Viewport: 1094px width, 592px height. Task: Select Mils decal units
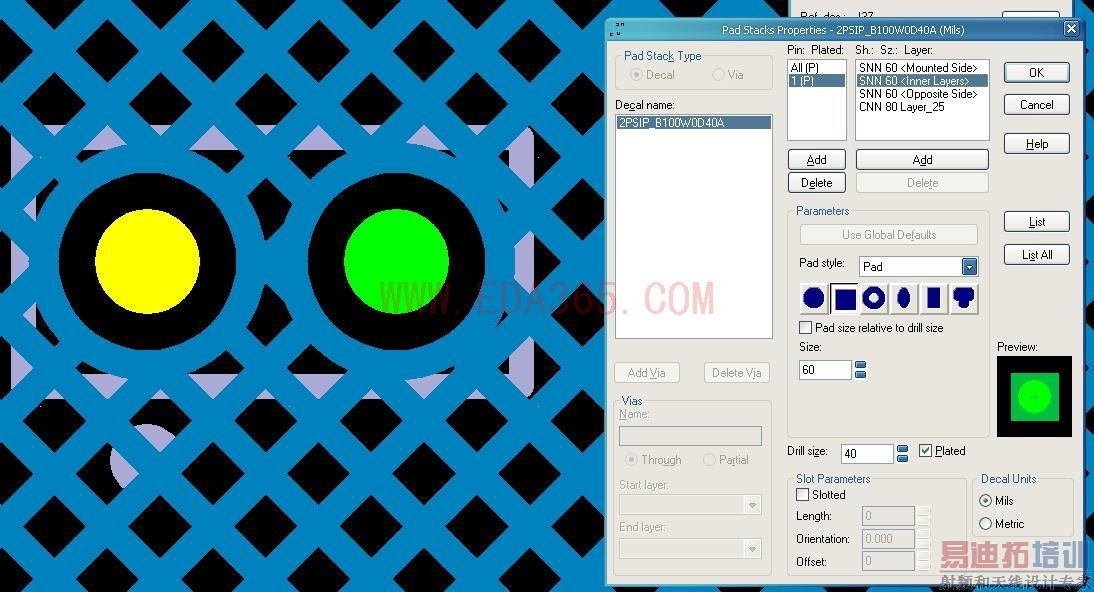[x=985, y=501]
